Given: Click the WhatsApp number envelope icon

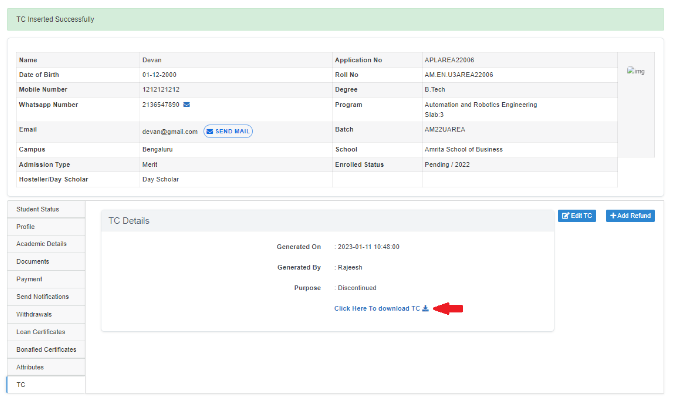Looking at the screenshot, I should [187, 104].
